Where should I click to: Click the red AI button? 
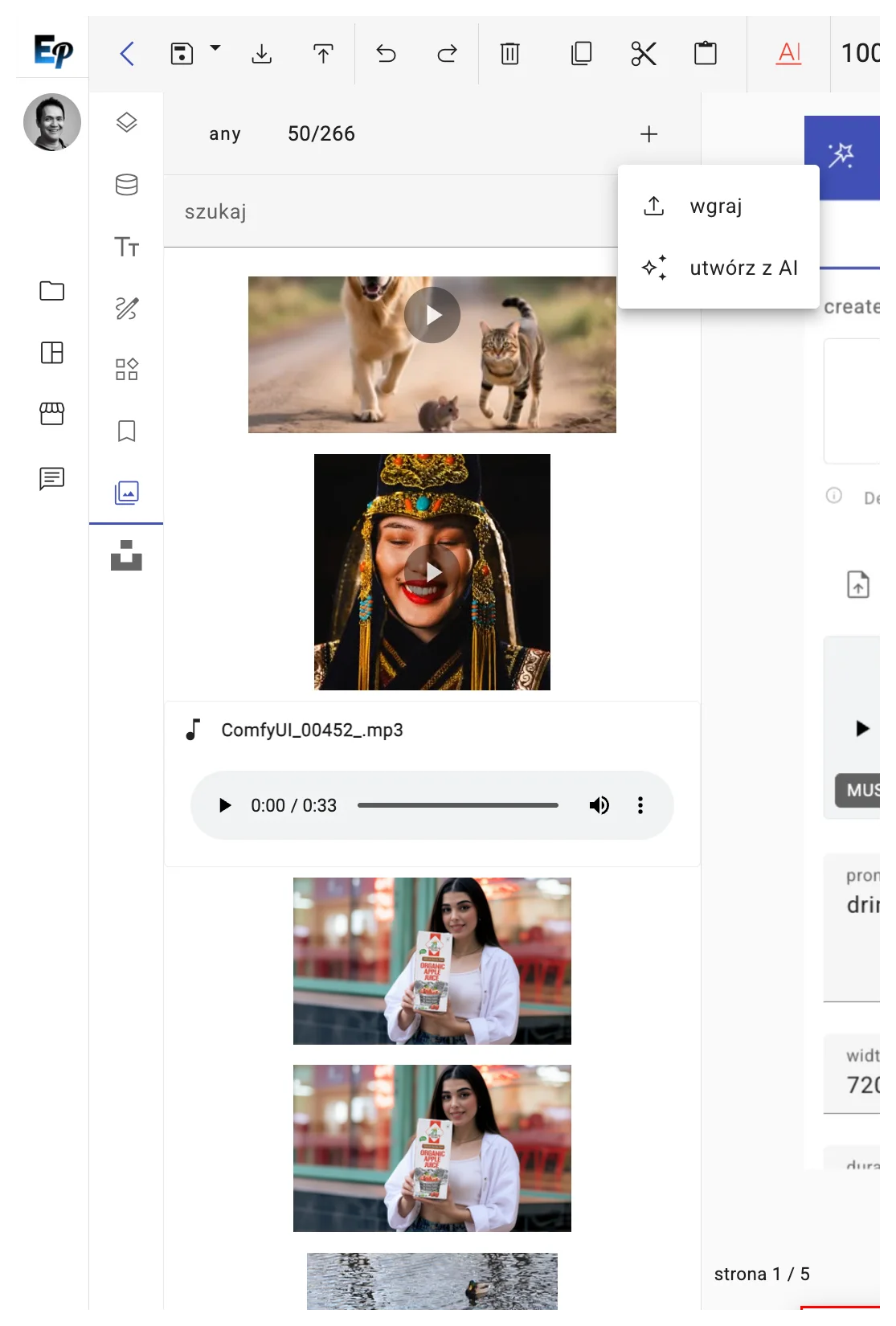click(x=789, y=54)
